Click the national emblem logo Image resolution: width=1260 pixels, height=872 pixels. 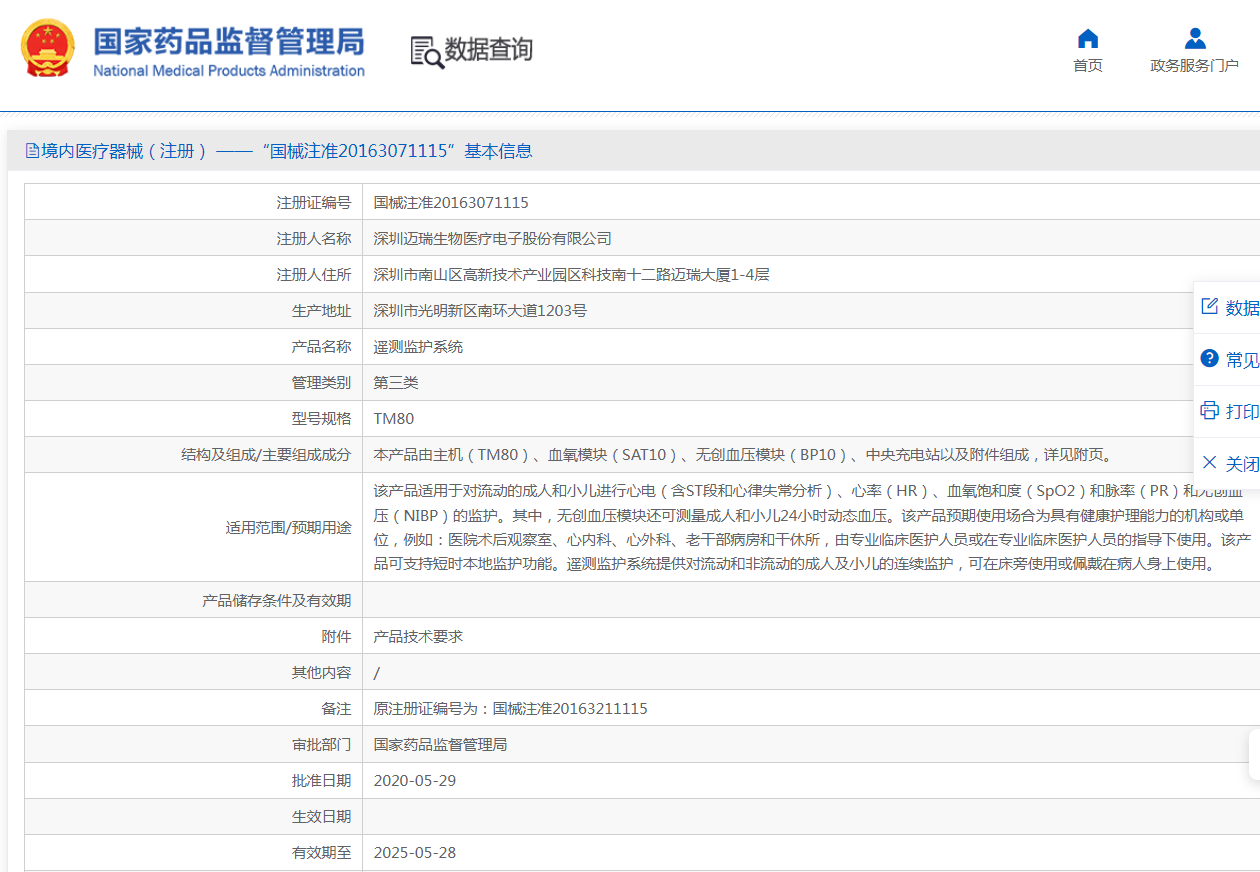[48, 49]
